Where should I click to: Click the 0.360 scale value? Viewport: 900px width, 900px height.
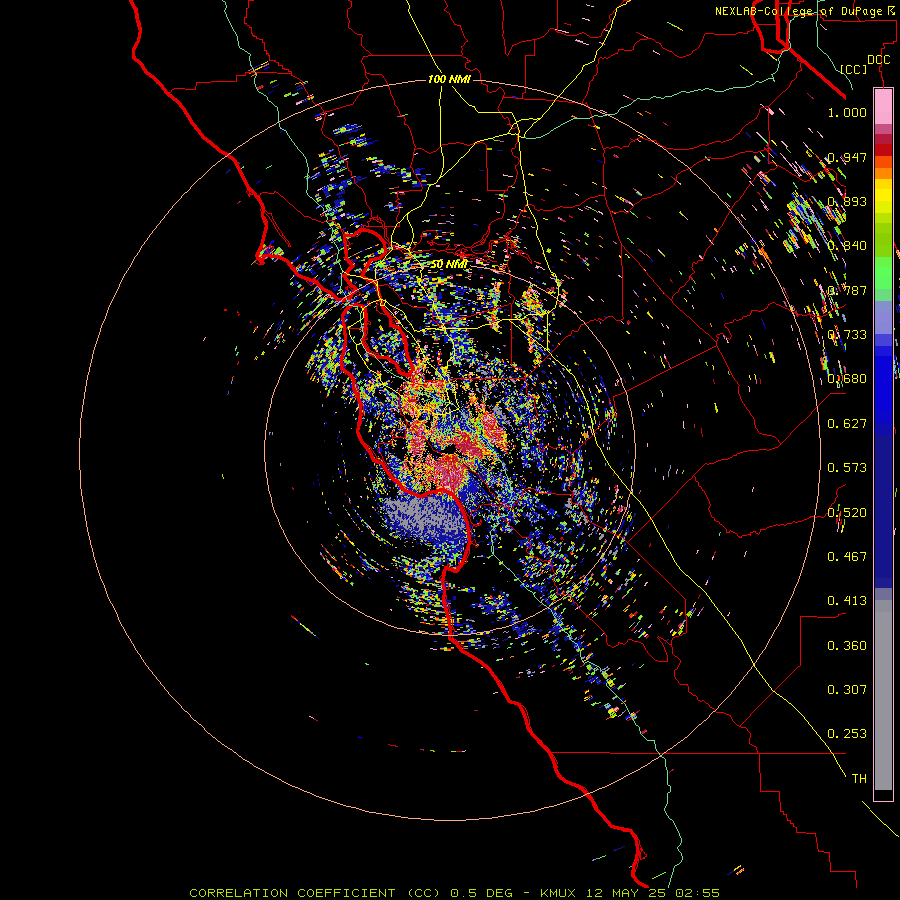pyautogui.click(x=847, y=646)
